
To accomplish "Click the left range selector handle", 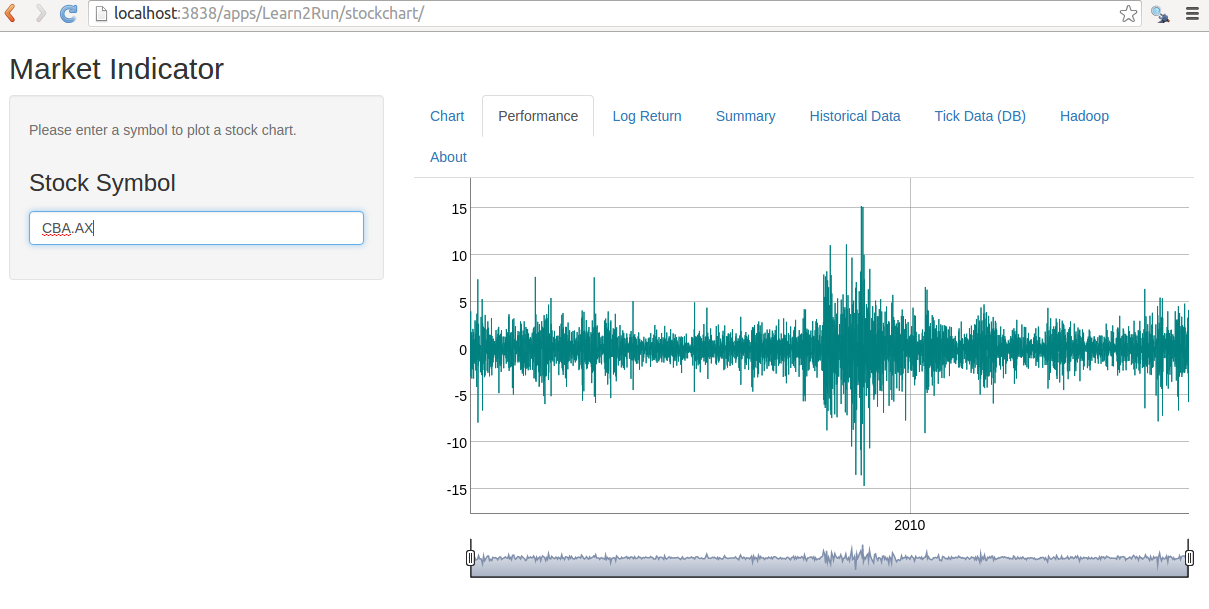I will coord(470,558).
